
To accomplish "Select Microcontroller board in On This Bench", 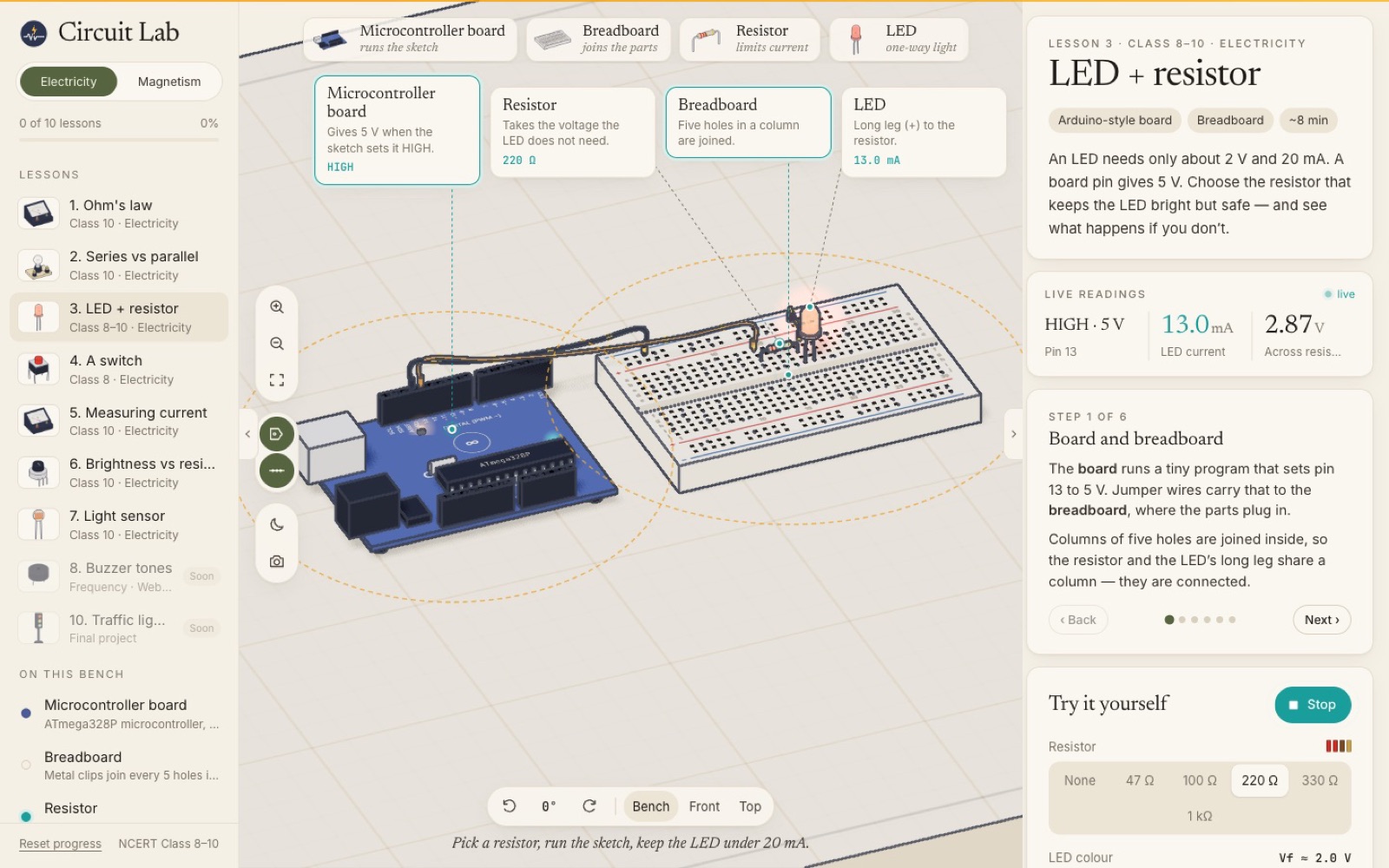I will pos(119,713).
